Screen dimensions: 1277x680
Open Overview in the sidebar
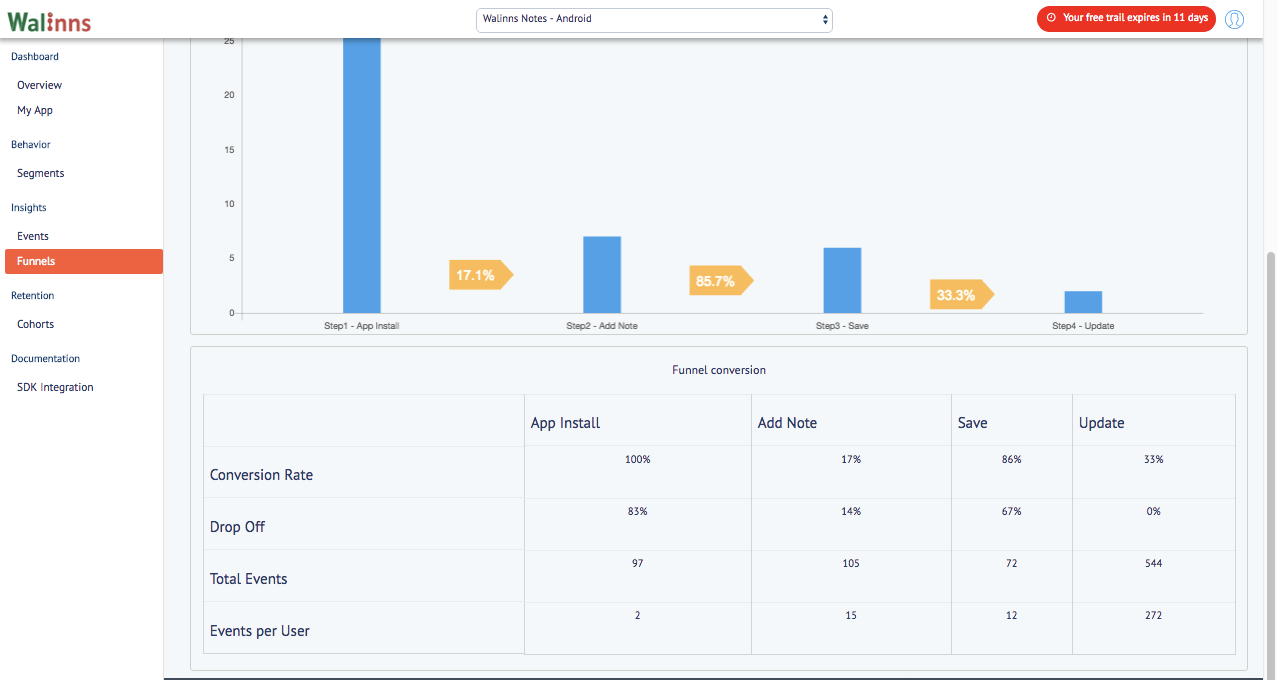tap(39, 85)
